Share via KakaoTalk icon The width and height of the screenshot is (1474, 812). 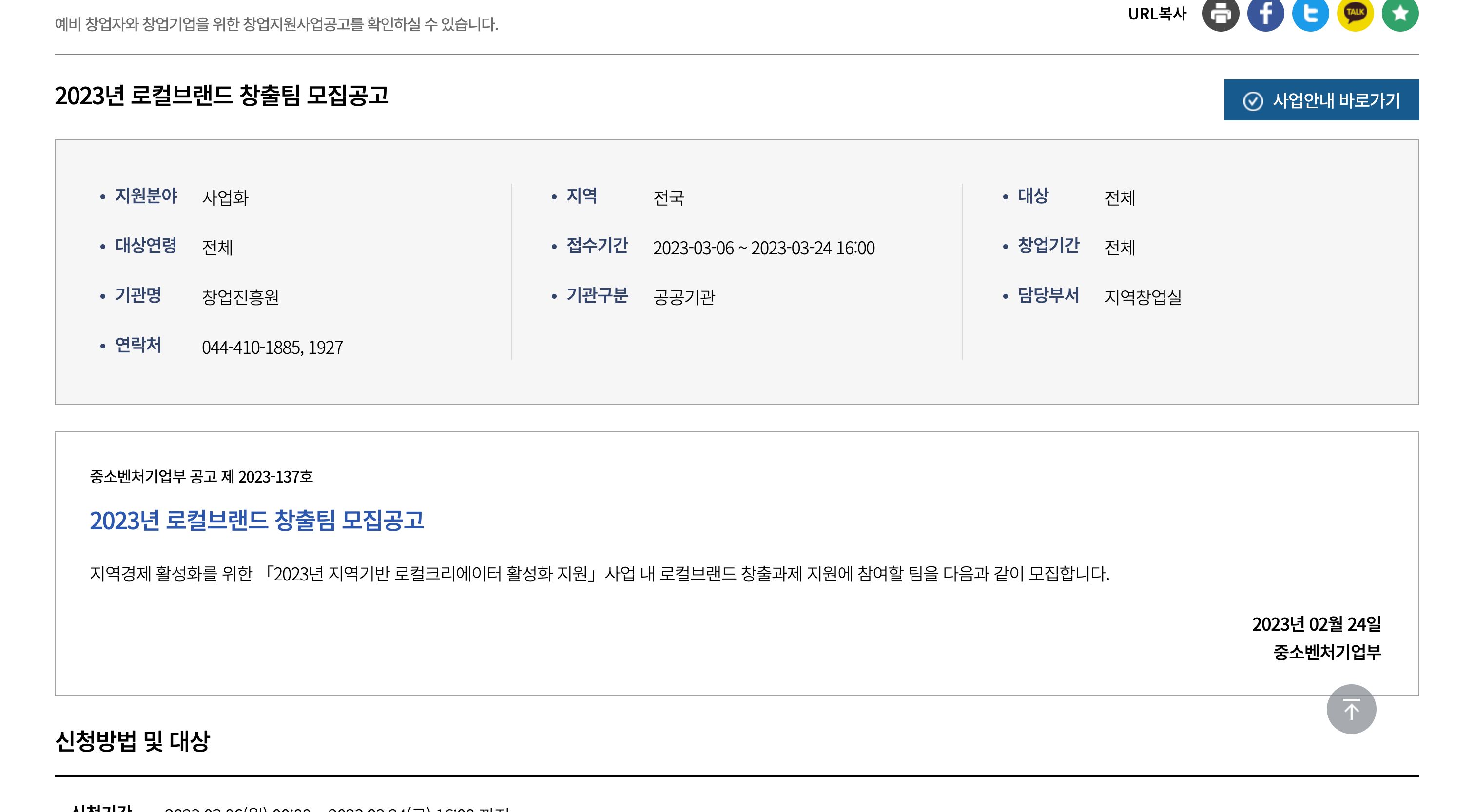click(1355, 13)
